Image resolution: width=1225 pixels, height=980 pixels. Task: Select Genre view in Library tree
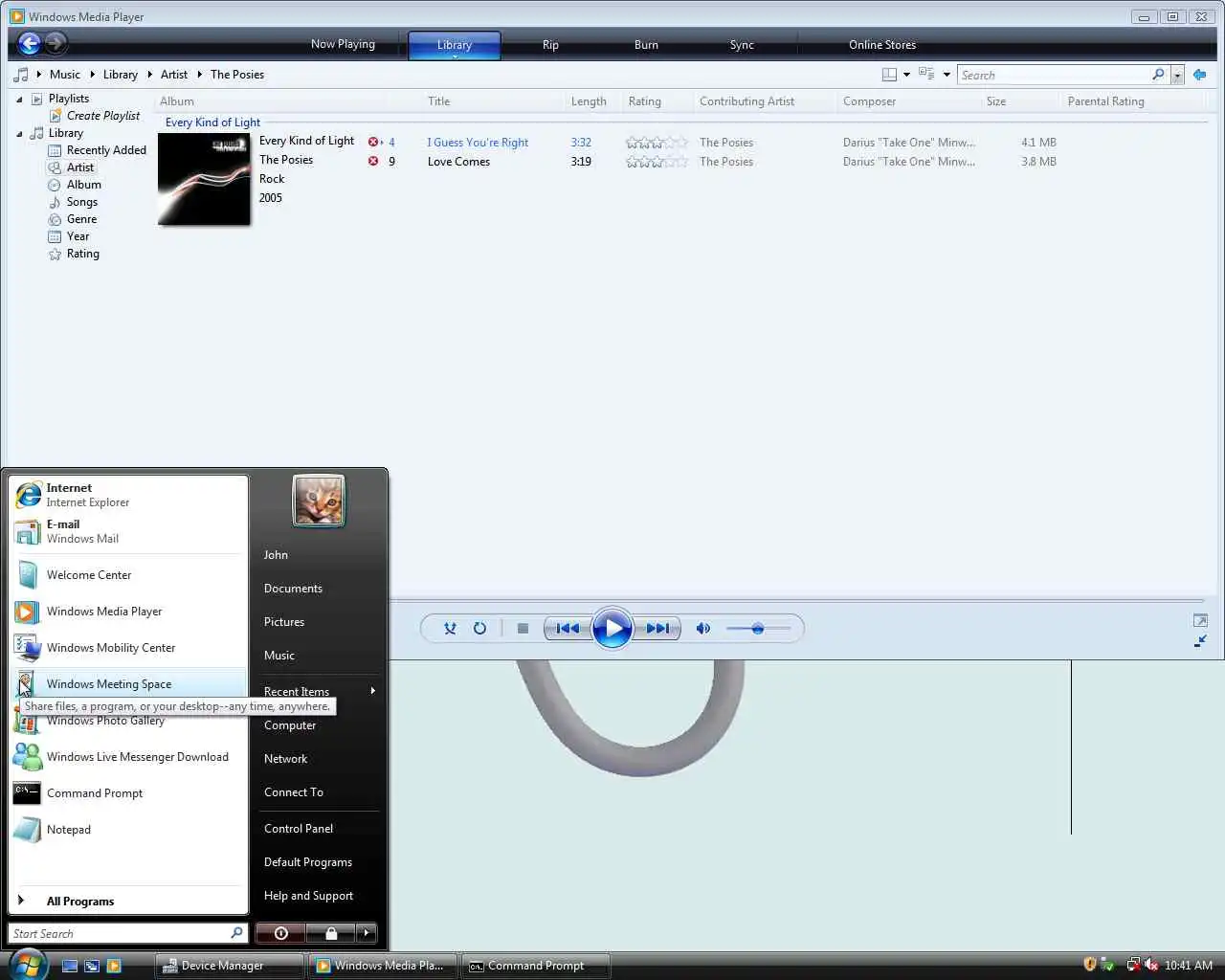pyautogui.click(x=73, y=219)
